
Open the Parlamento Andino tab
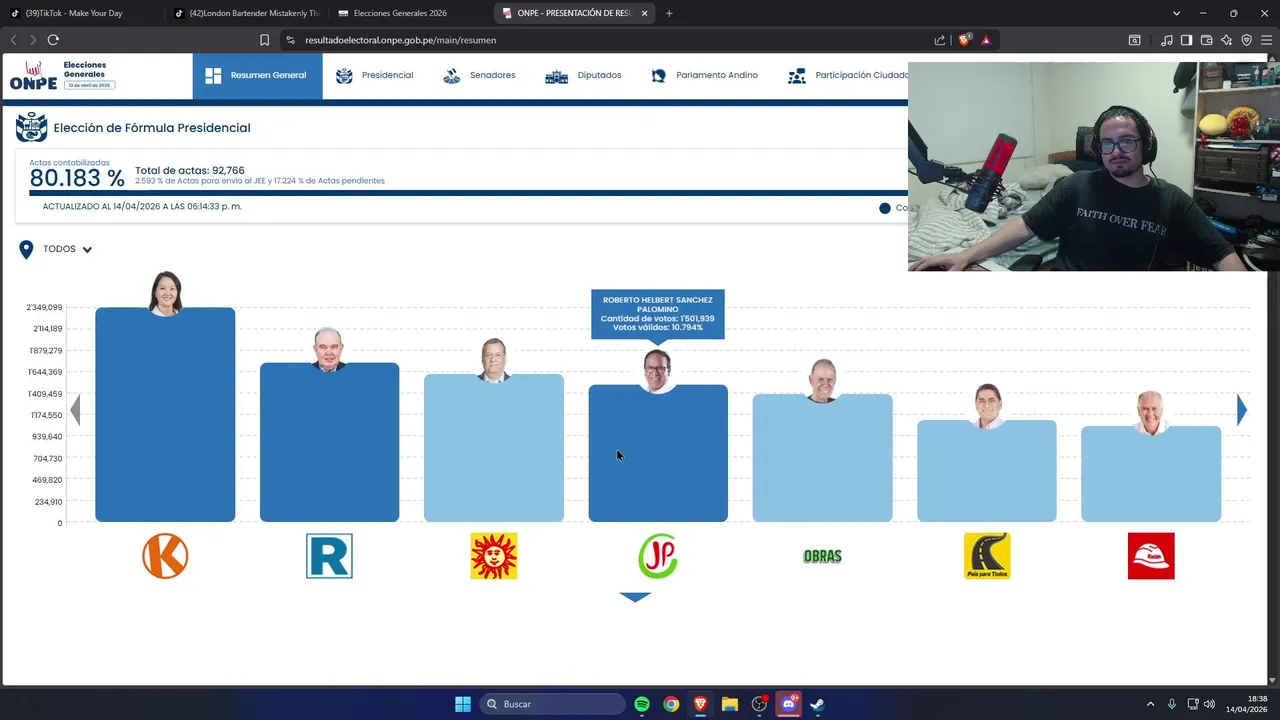pos(704,76)
